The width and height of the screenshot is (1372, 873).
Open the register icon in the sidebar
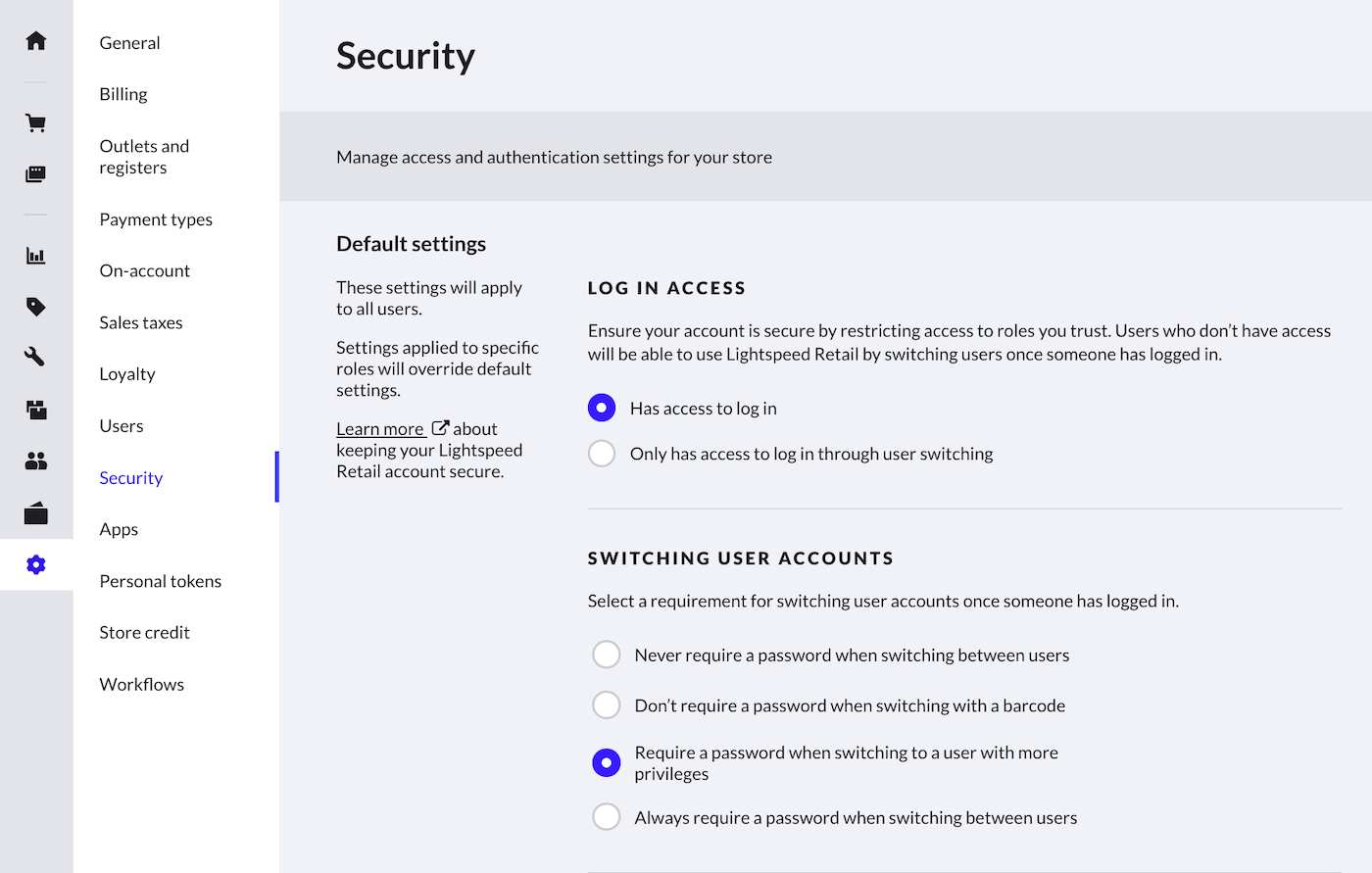click(36, 173)
